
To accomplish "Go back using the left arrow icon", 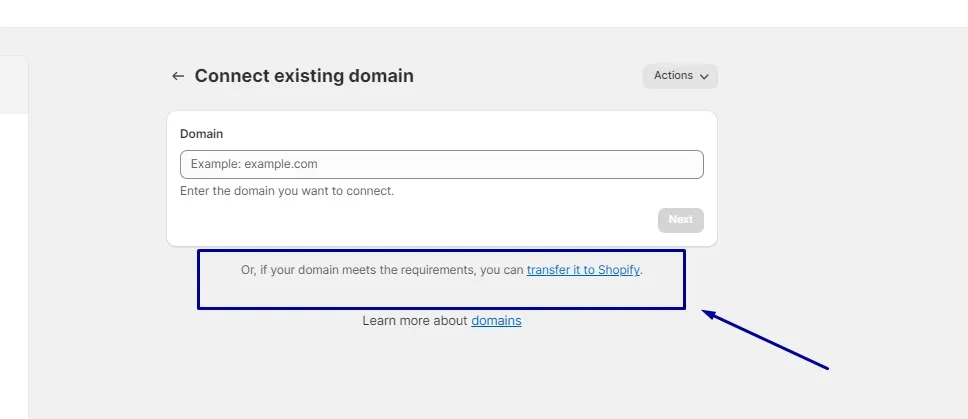I will (x=178, y=76).
